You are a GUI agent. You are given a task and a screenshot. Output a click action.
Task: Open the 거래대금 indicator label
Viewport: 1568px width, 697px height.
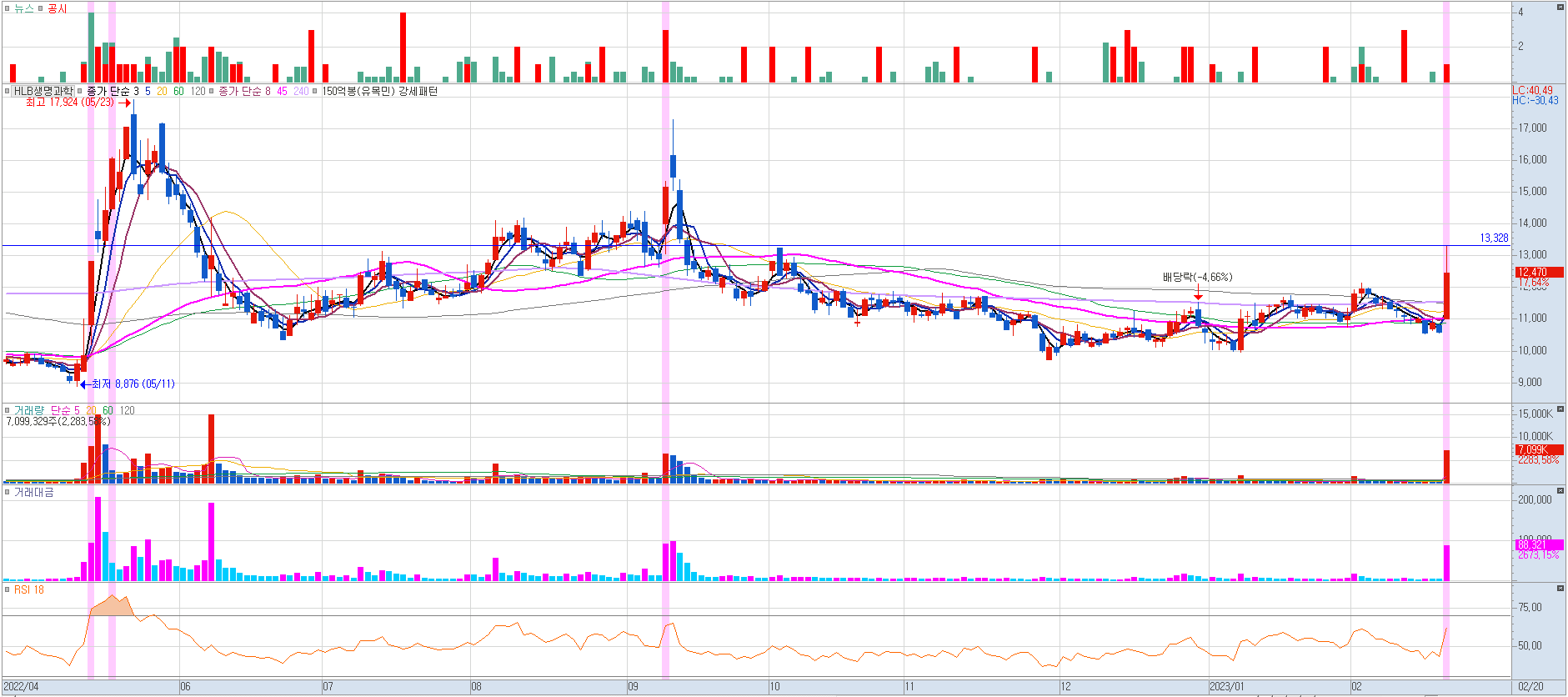tap(33, 492)
